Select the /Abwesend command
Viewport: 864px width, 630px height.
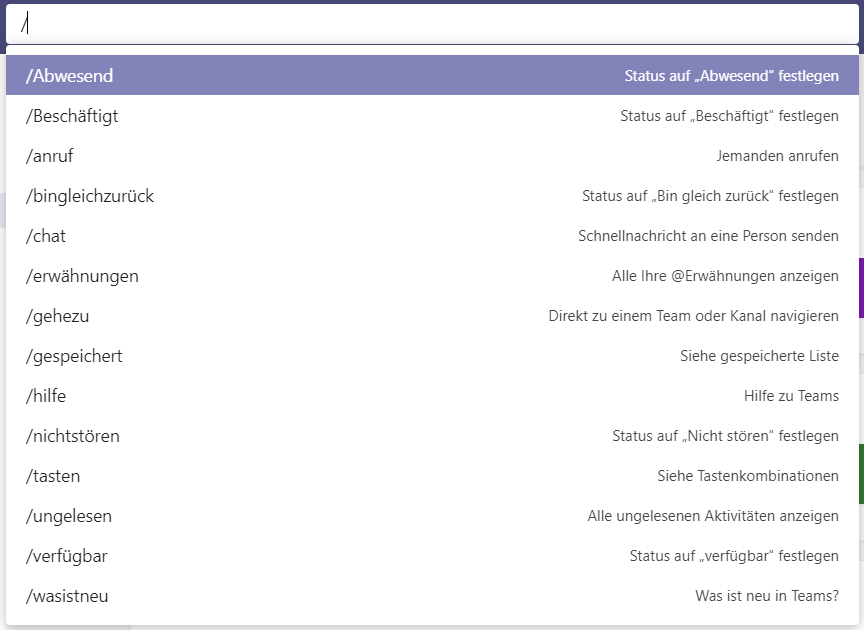[x=432, y=75]
